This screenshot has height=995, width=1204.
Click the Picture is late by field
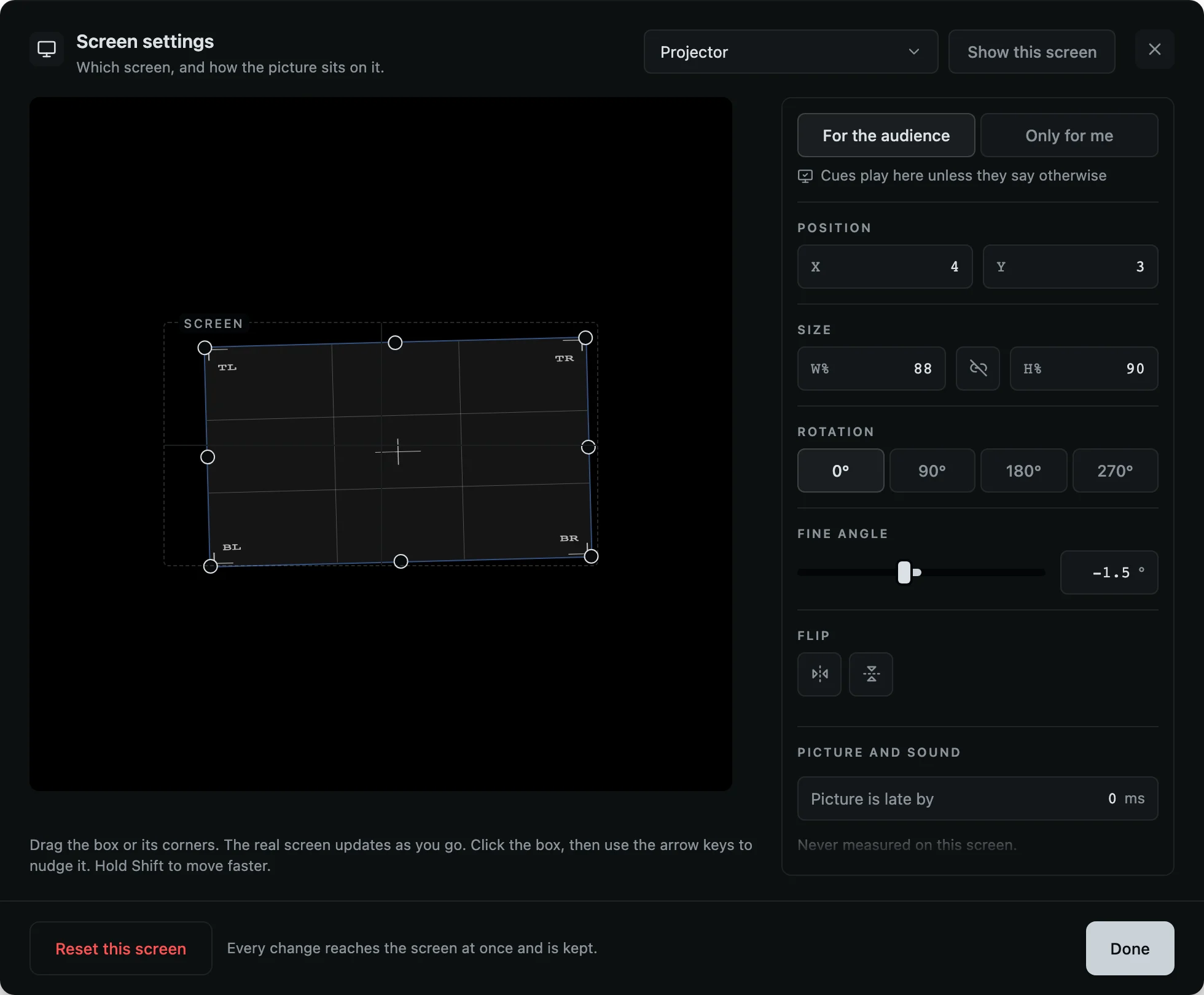pos(977,798)
